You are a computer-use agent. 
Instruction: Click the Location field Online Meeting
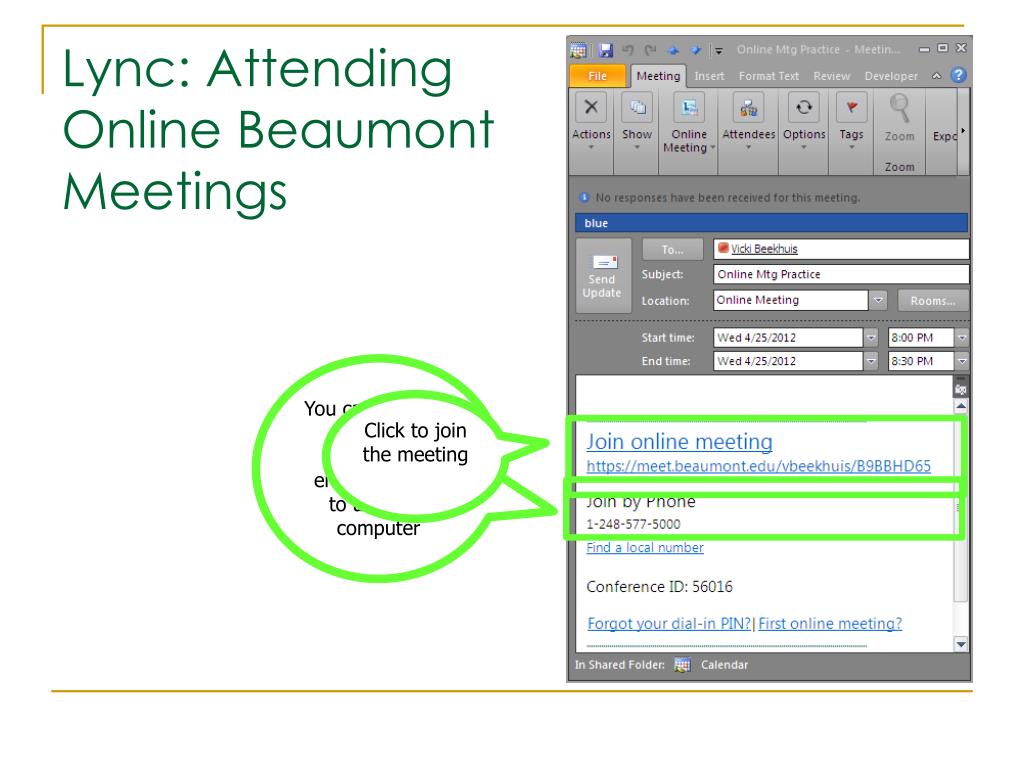coord(790,300)
